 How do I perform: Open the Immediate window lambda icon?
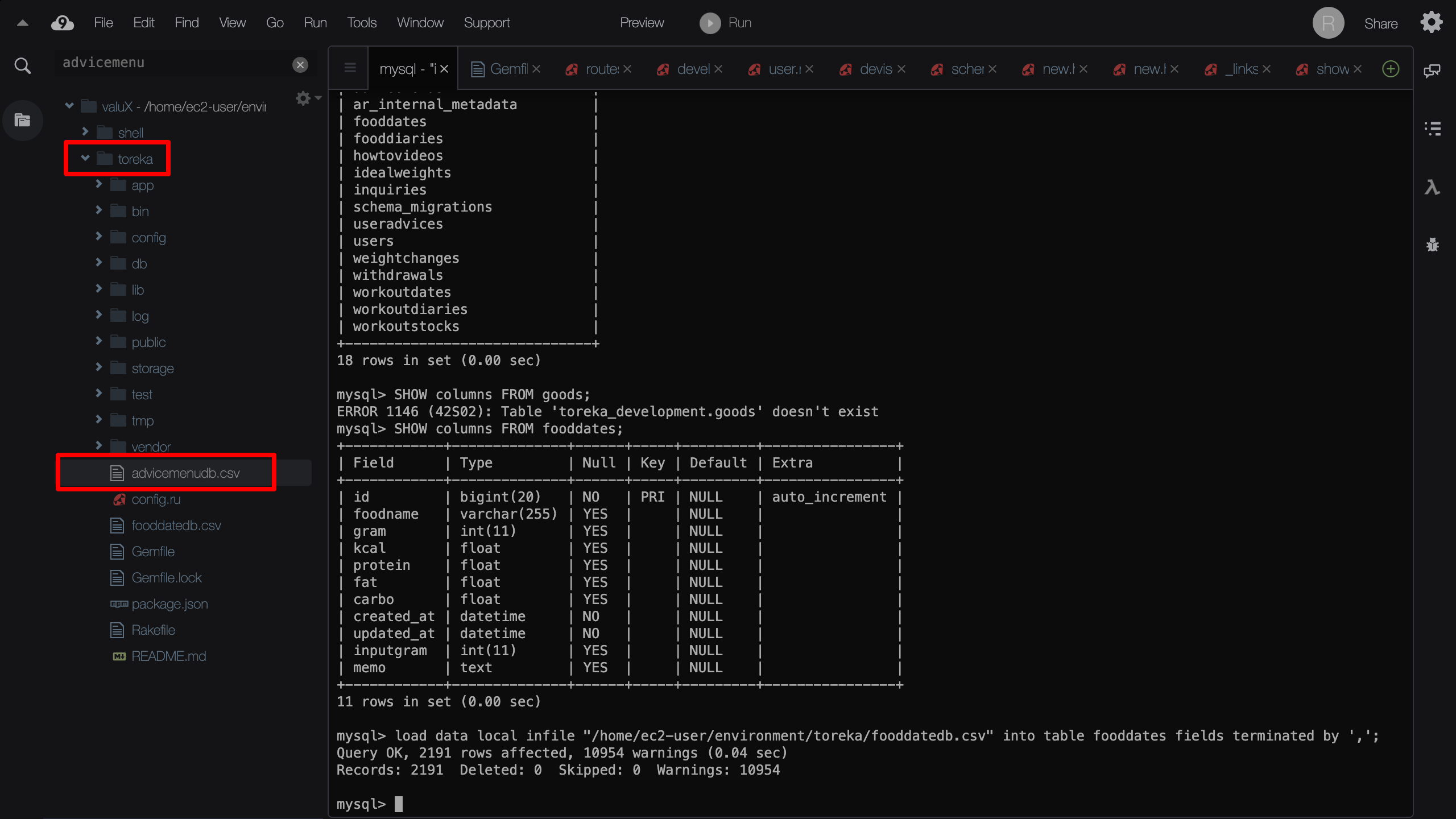tap(1432, 188)
